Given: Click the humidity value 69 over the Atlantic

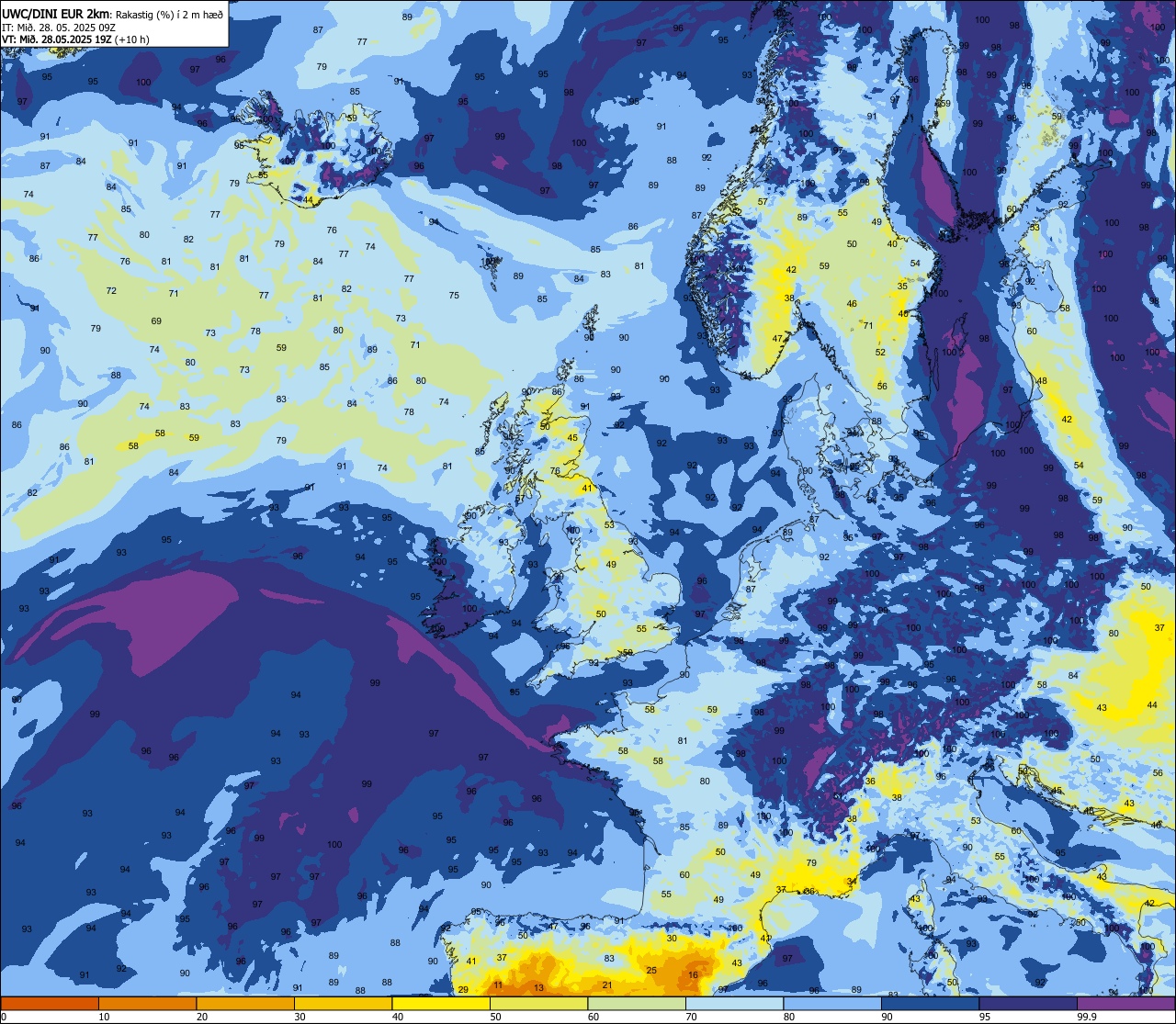Looking at the screenshot, I should [156, 321].
